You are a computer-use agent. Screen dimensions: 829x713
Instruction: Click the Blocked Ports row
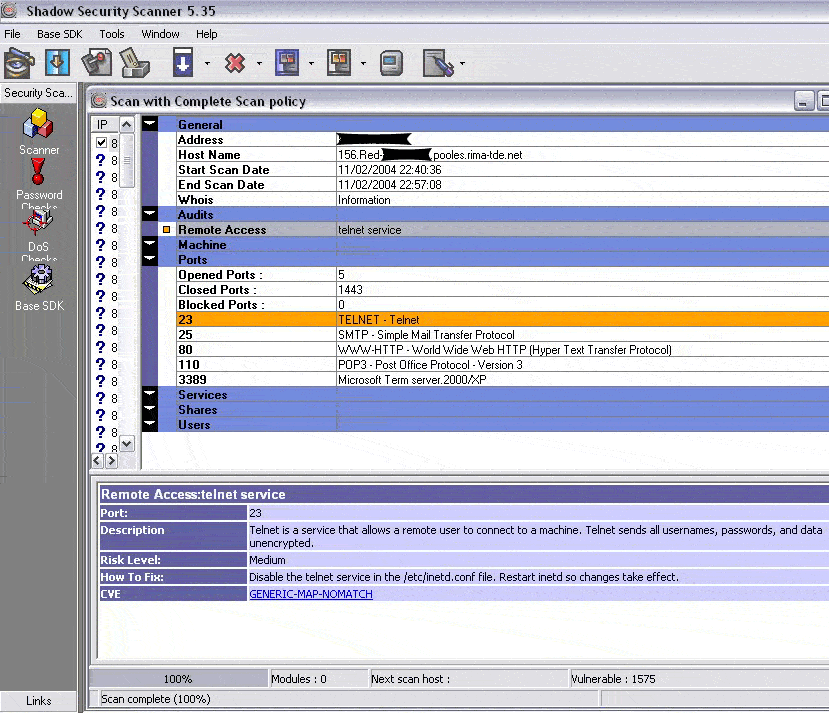[502, 305]
